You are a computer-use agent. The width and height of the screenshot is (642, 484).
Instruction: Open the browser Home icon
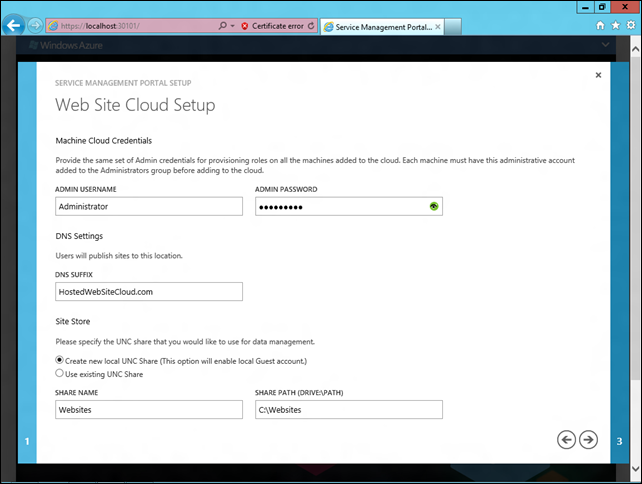pos(600,25)
